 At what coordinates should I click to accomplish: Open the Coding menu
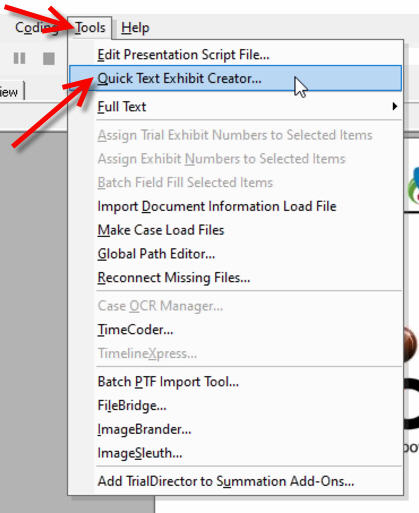coord(37,28)
